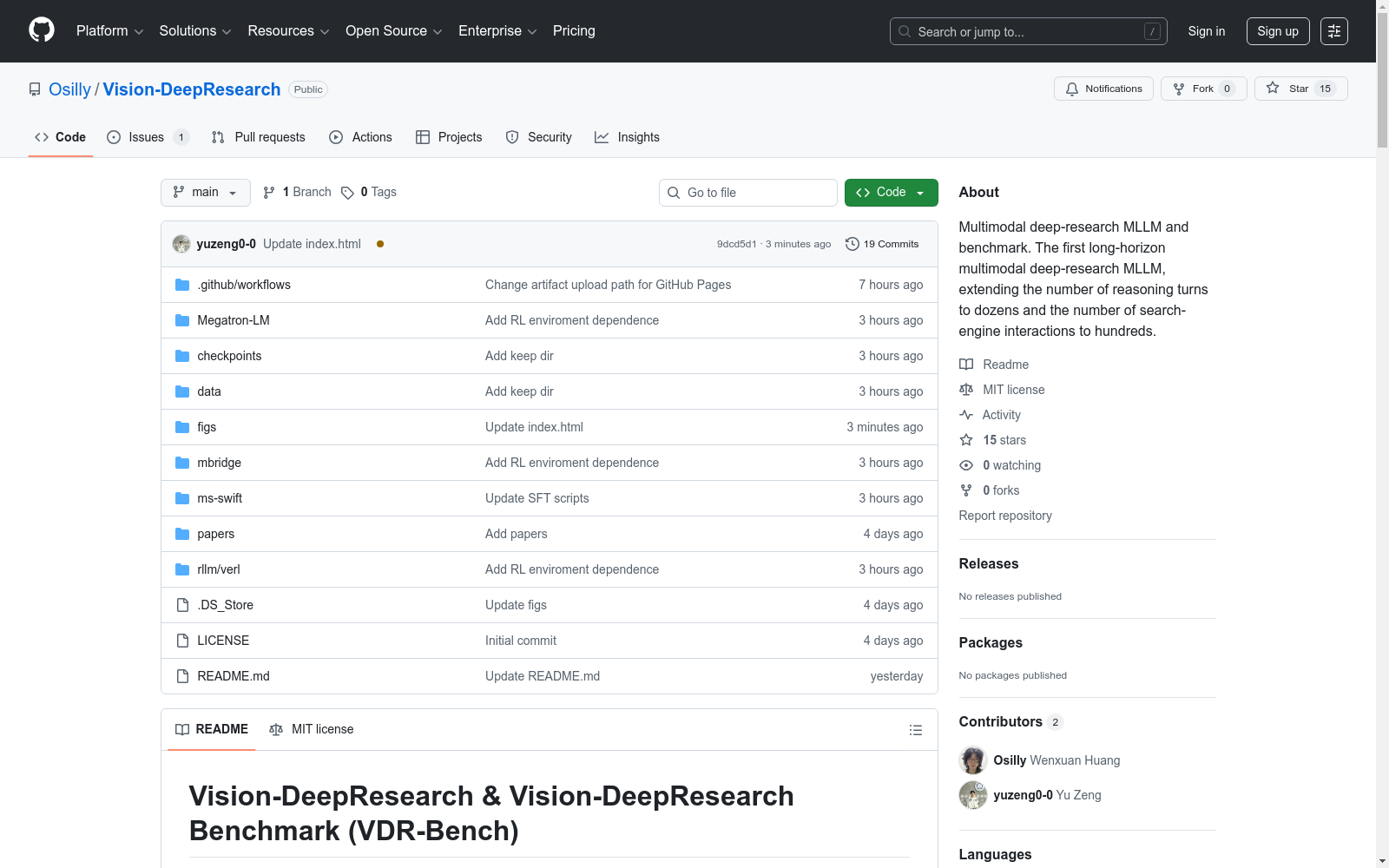This screenshot has width=1389, height=868.
Task: Click the scales icon beside MIT license in About
Action: click(966, 390)
